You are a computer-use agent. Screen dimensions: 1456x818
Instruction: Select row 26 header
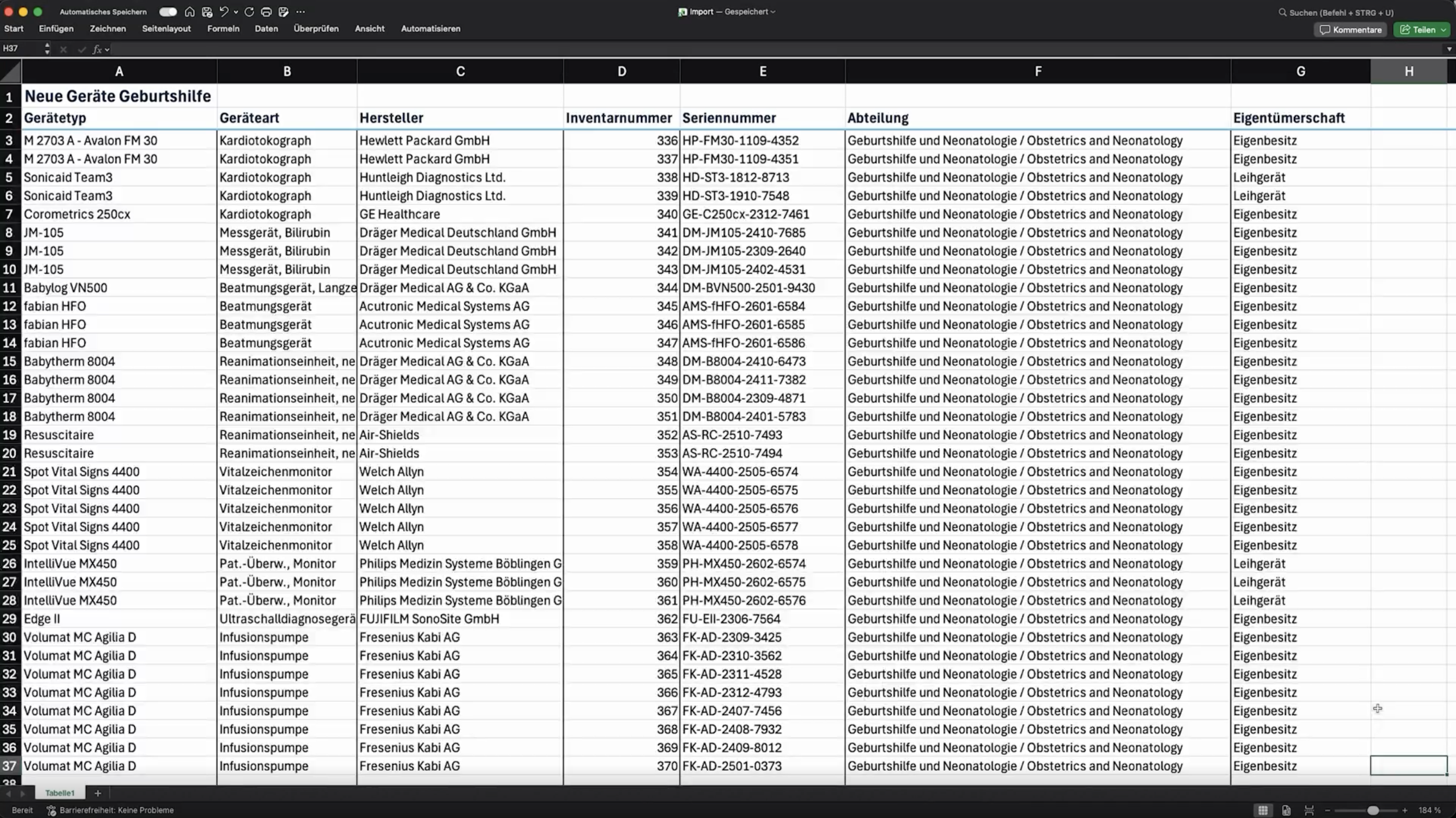10,564
